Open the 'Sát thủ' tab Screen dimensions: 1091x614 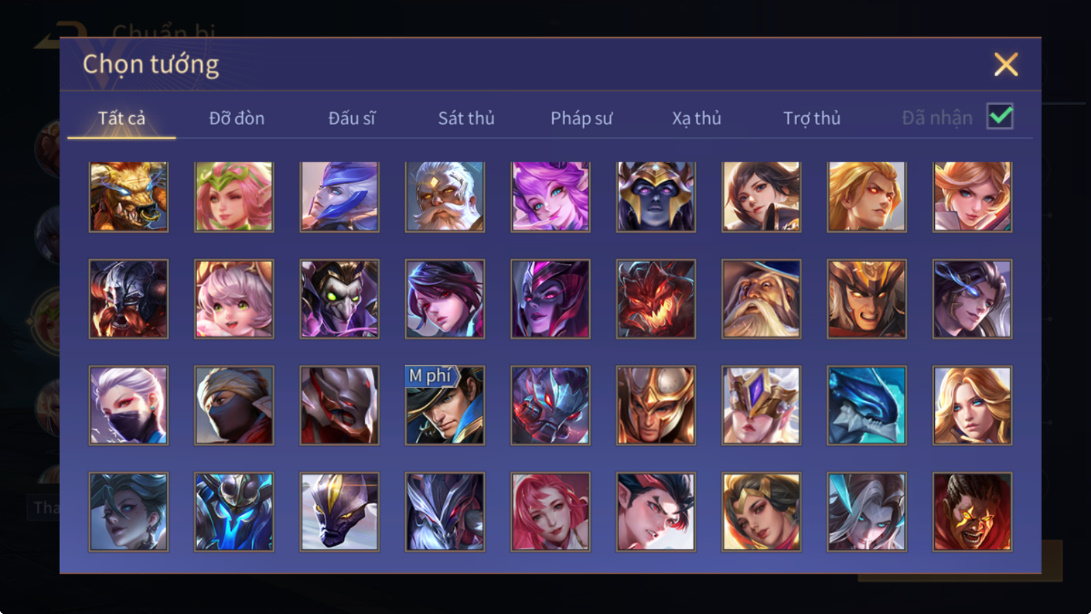point(466,118)
